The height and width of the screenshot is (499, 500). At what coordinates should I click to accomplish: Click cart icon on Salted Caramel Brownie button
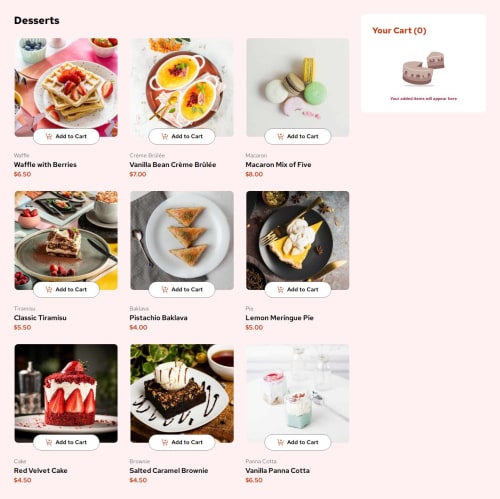(x=165, y=442)
